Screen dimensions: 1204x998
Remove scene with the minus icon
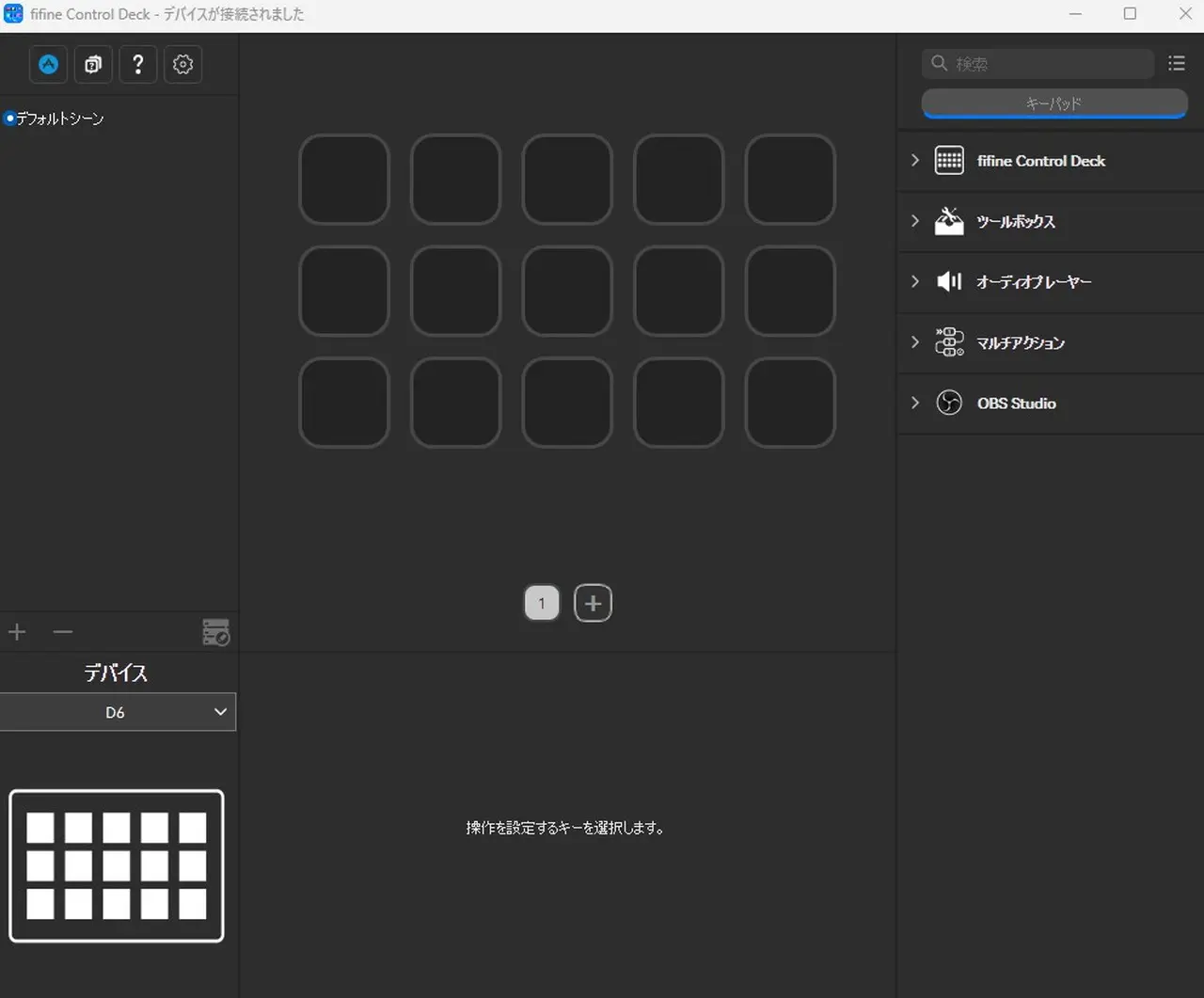point(63,632)
